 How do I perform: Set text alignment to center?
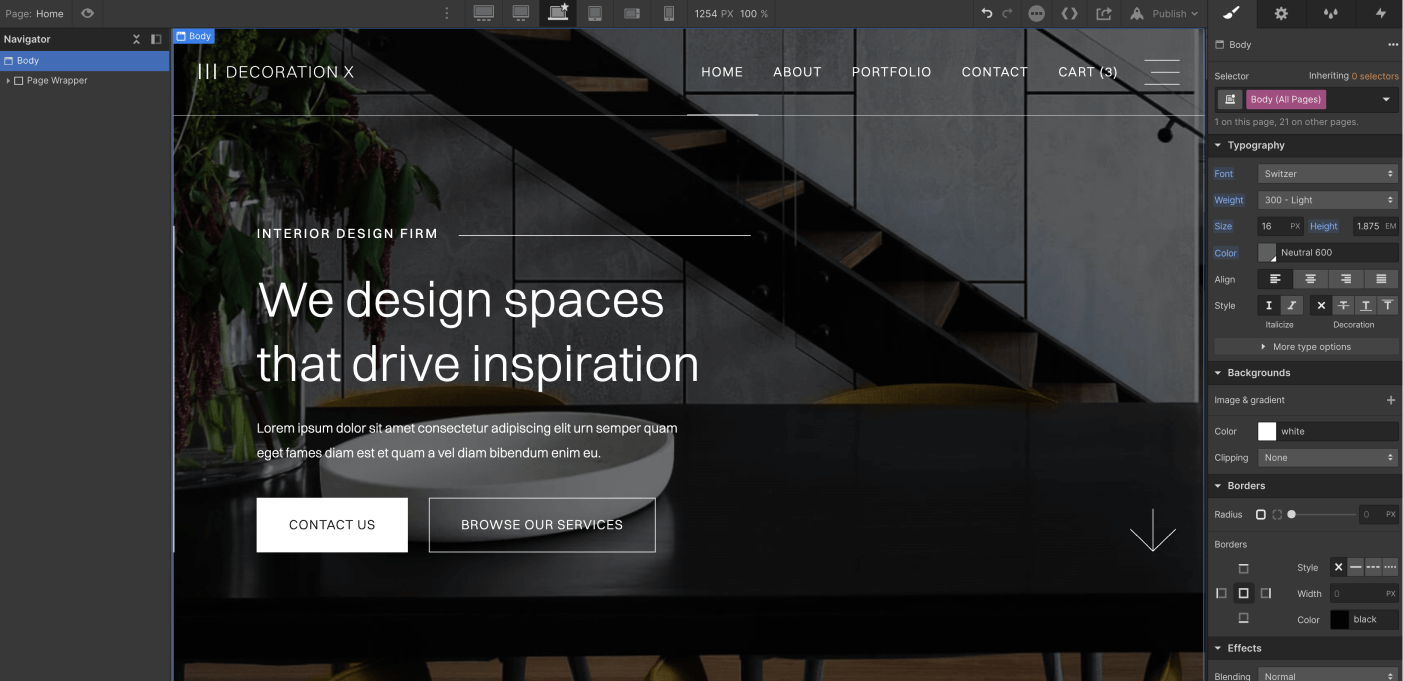point(1310,279)
